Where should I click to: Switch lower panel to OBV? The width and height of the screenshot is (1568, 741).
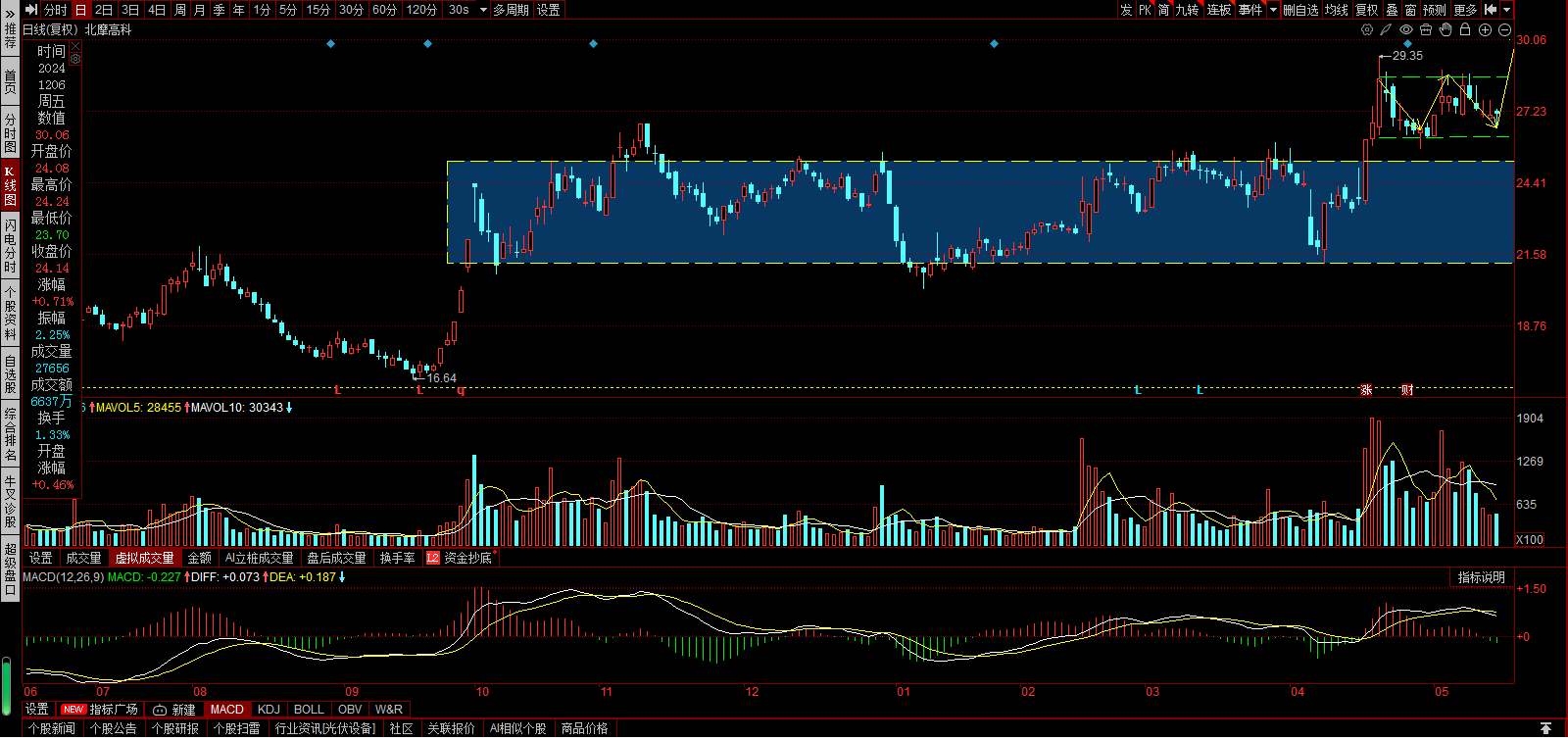point(350,709)
